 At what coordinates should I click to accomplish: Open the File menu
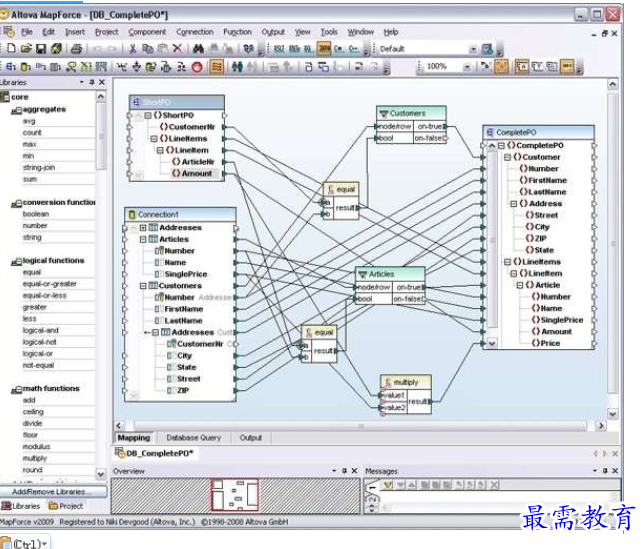point(27,32)
